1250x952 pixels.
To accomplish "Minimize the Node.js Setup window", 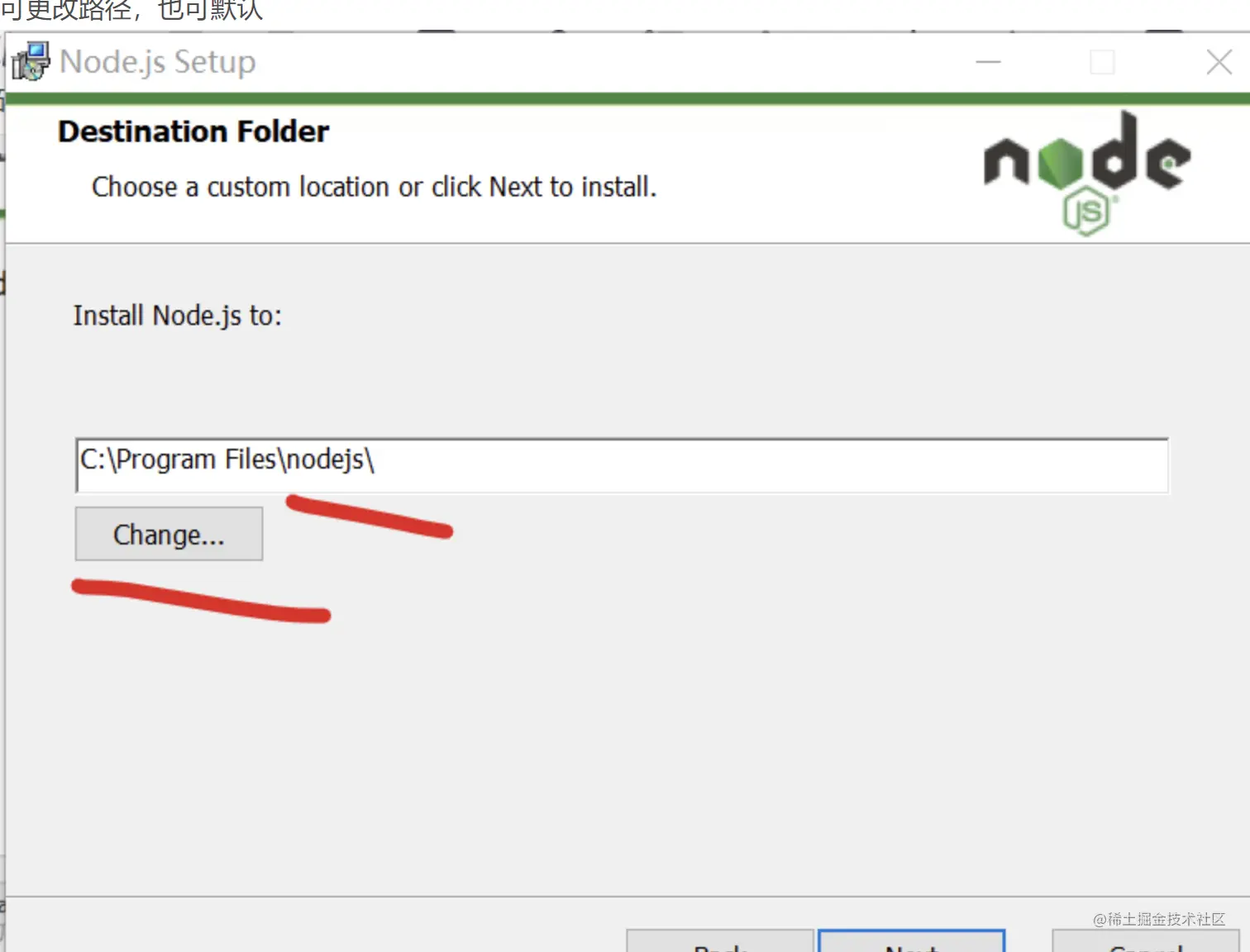I will click(988, 62).
